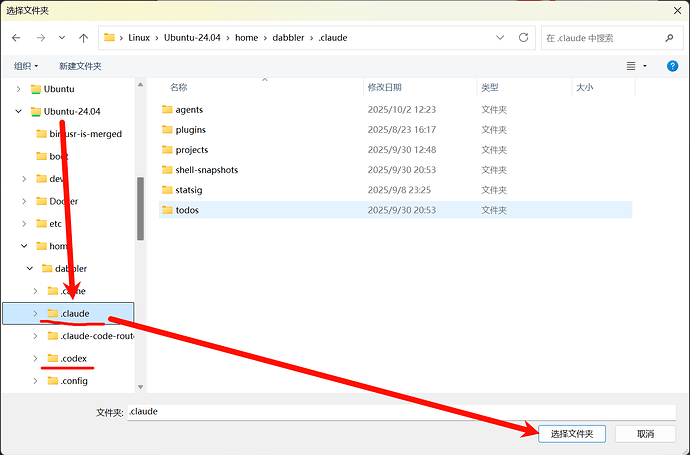Open the view layout options icon

pos(631,66)
